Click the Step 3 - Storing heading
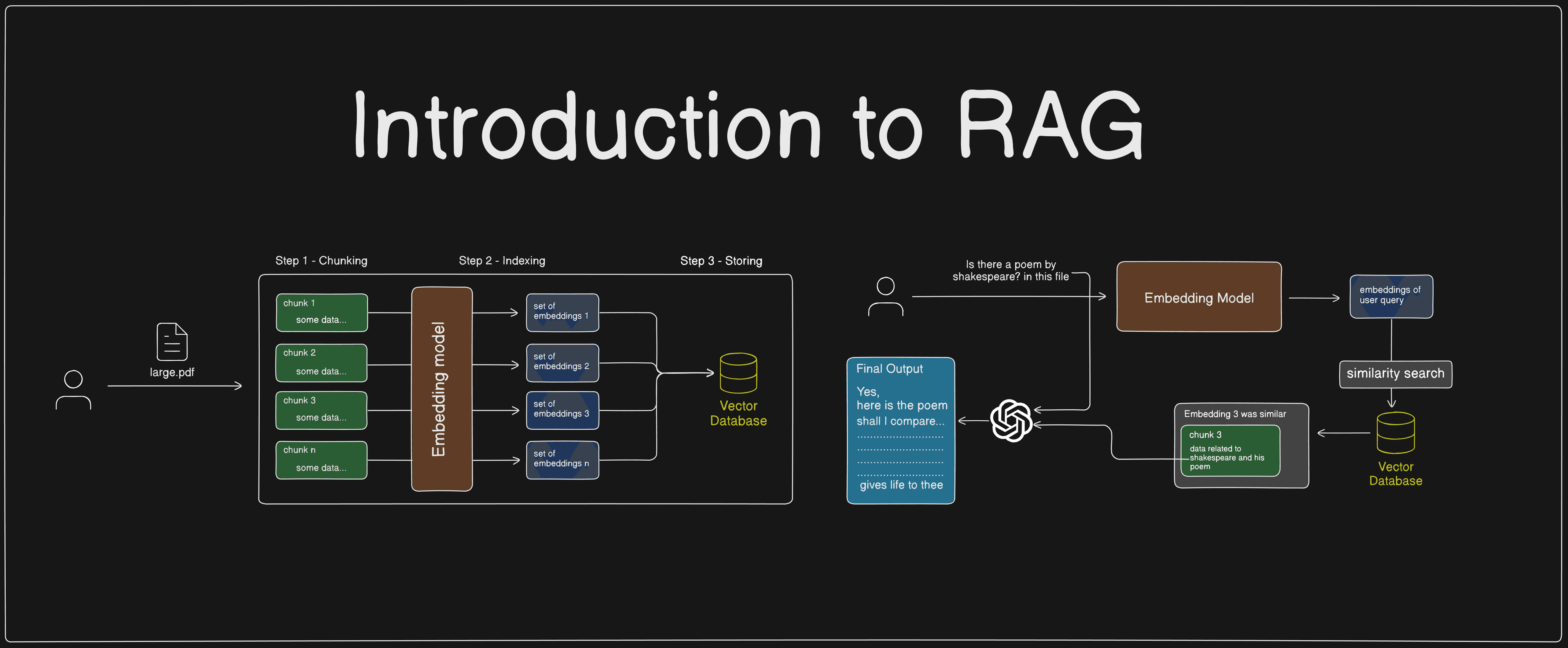Image resolution: width=1568 pixels, height=648 pixels. (x=721, y=260)
